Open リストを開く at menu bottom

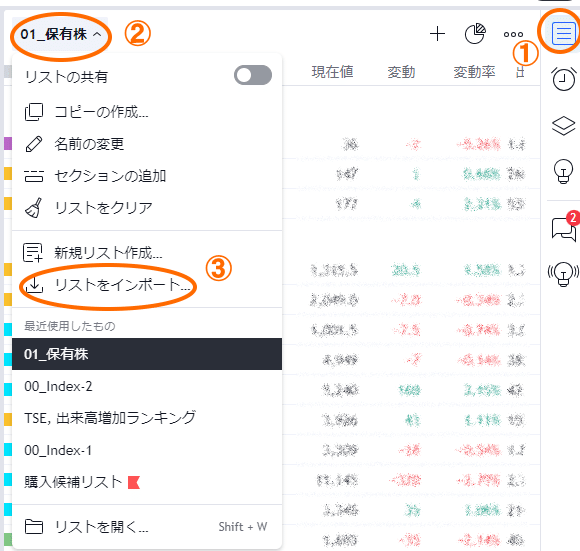147,527
